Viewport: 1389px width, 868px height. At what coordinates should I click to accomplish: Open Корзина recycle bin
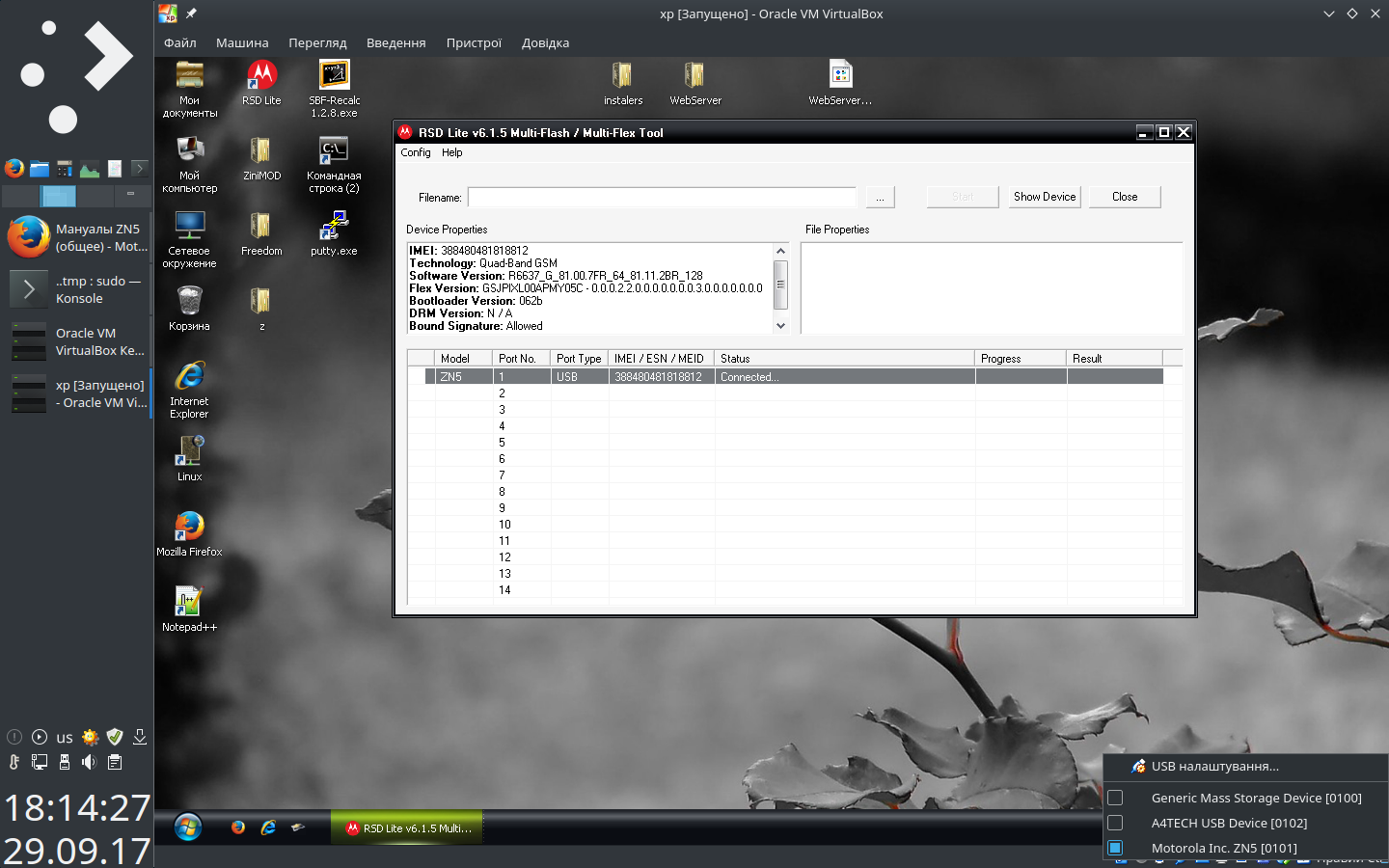click(x=189, y=309)
